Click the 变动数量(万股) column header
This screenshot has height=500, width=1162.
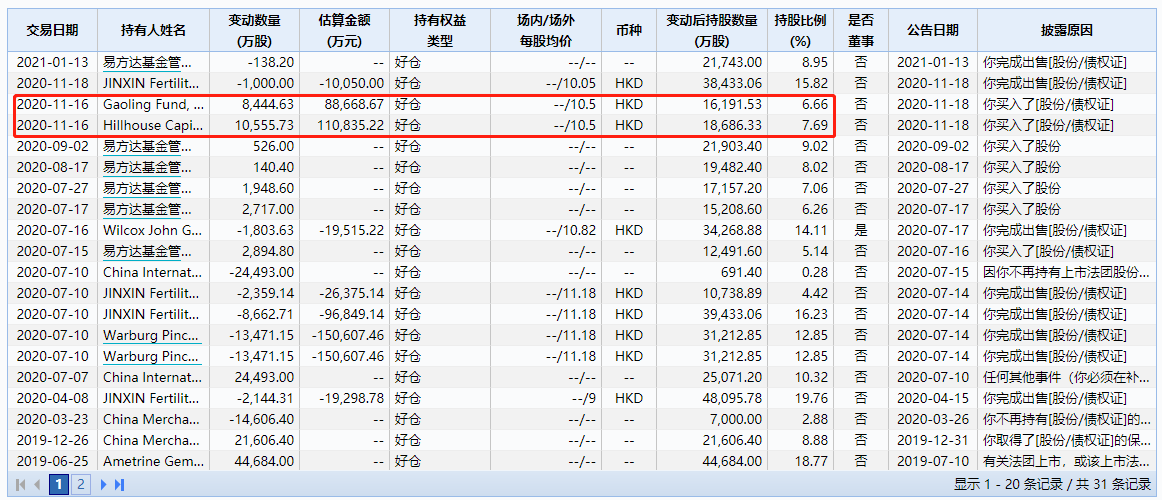click(254, 30)
